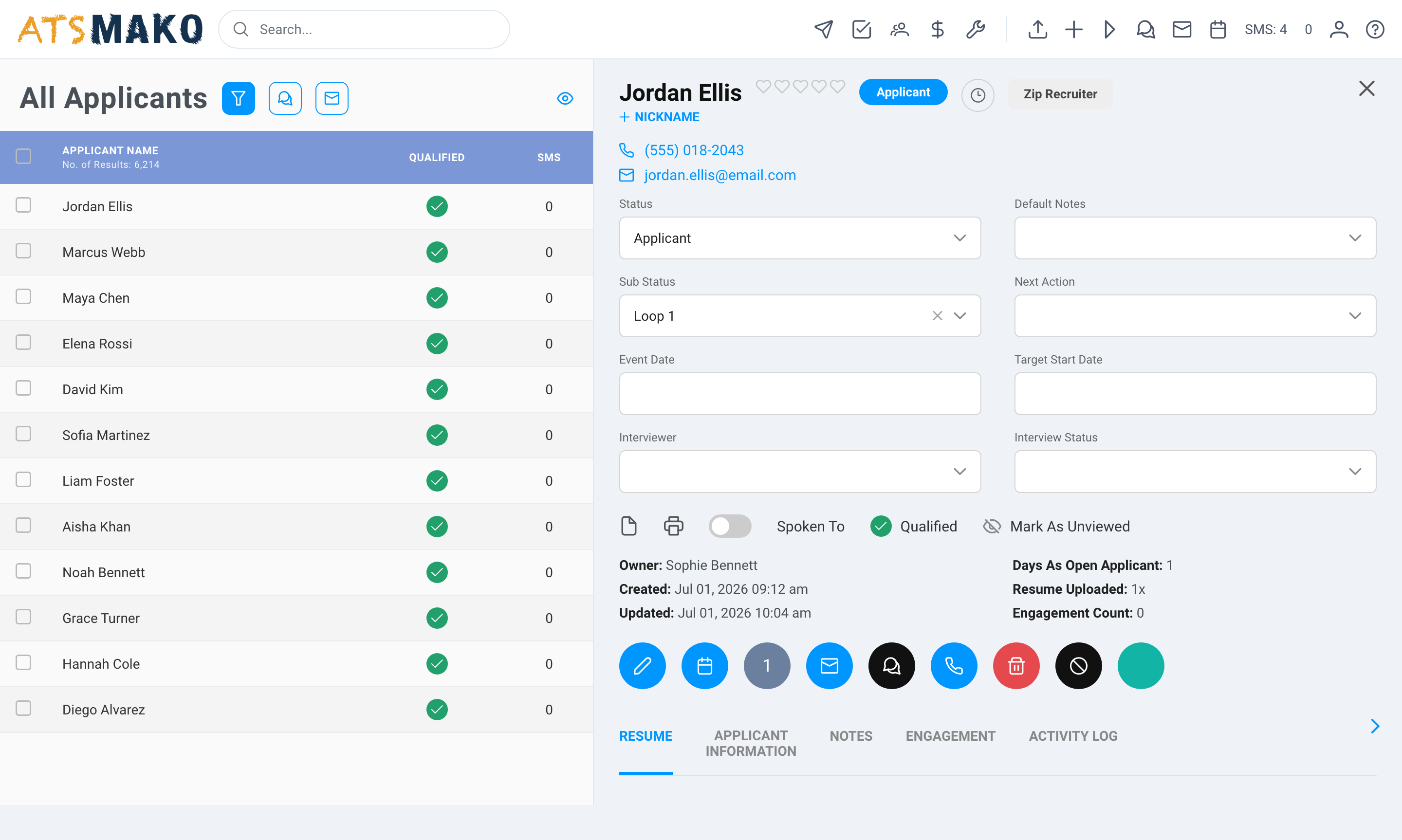
Task: Switch to the Activity Log tab
Action: (1072, 736)
